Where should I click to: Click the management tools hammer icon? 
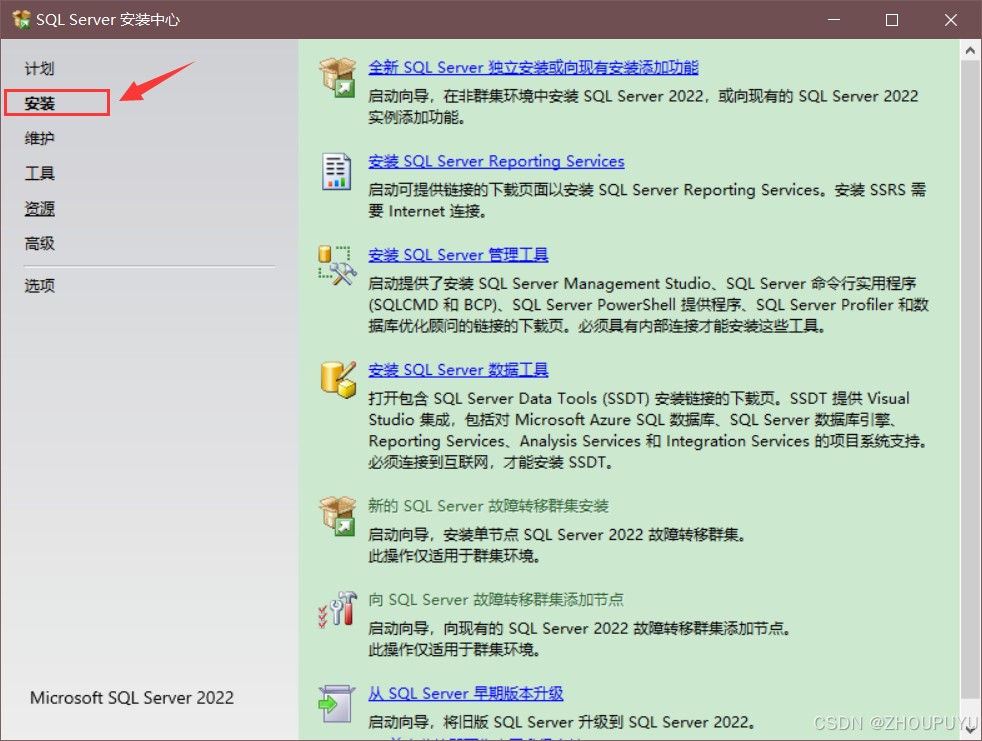tap(337, 265)
